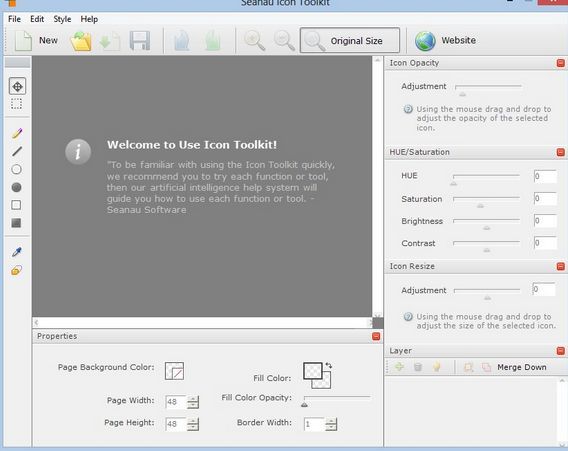This screenshot has width=568, height=451.
Task: Click the New document icon
Action: (23, 41)
